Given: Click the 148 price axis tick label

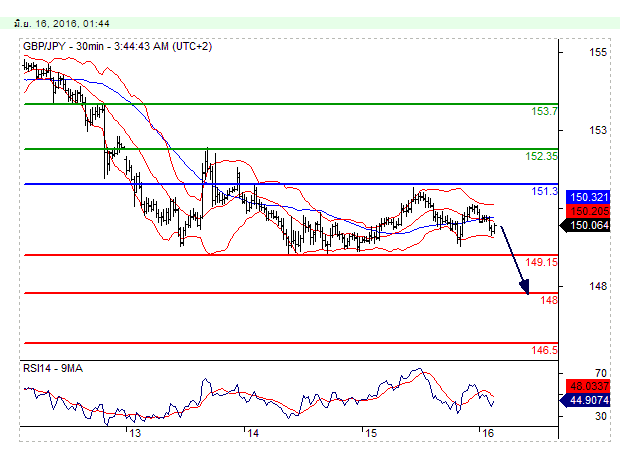Looking at the screenshot, I should click(597, 286).
